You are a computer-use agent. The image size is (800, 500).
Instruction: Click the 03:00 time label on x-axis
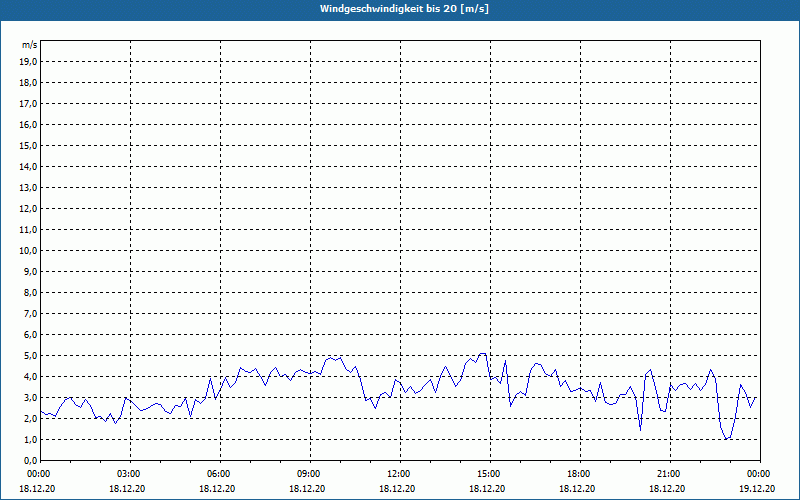[x=129, y=474]
